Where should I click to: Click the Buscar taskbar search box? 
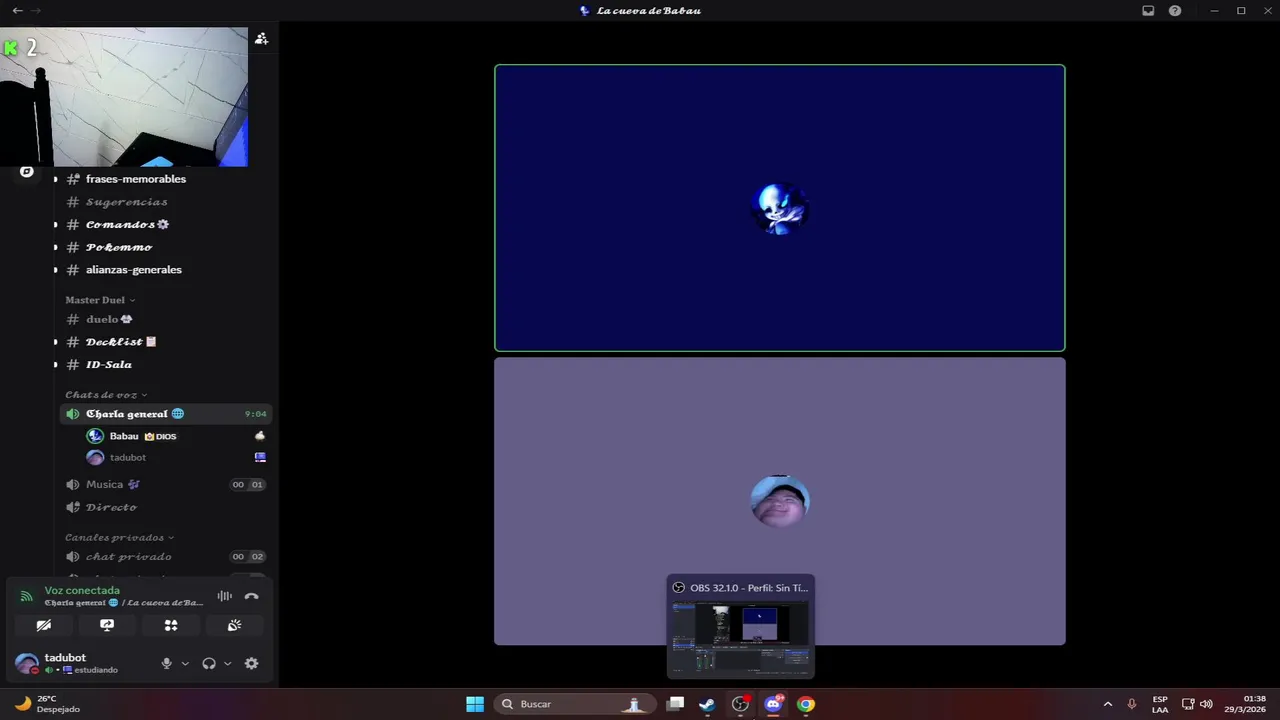pyautogui.click(x=575, y=704)
